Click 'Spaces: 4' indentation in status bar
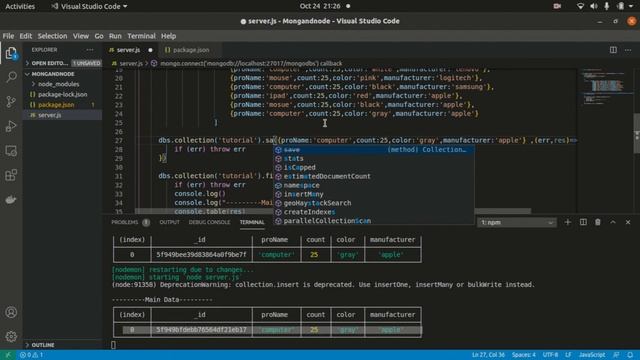Viewport: 640px width, 360px height. point(524,355)
